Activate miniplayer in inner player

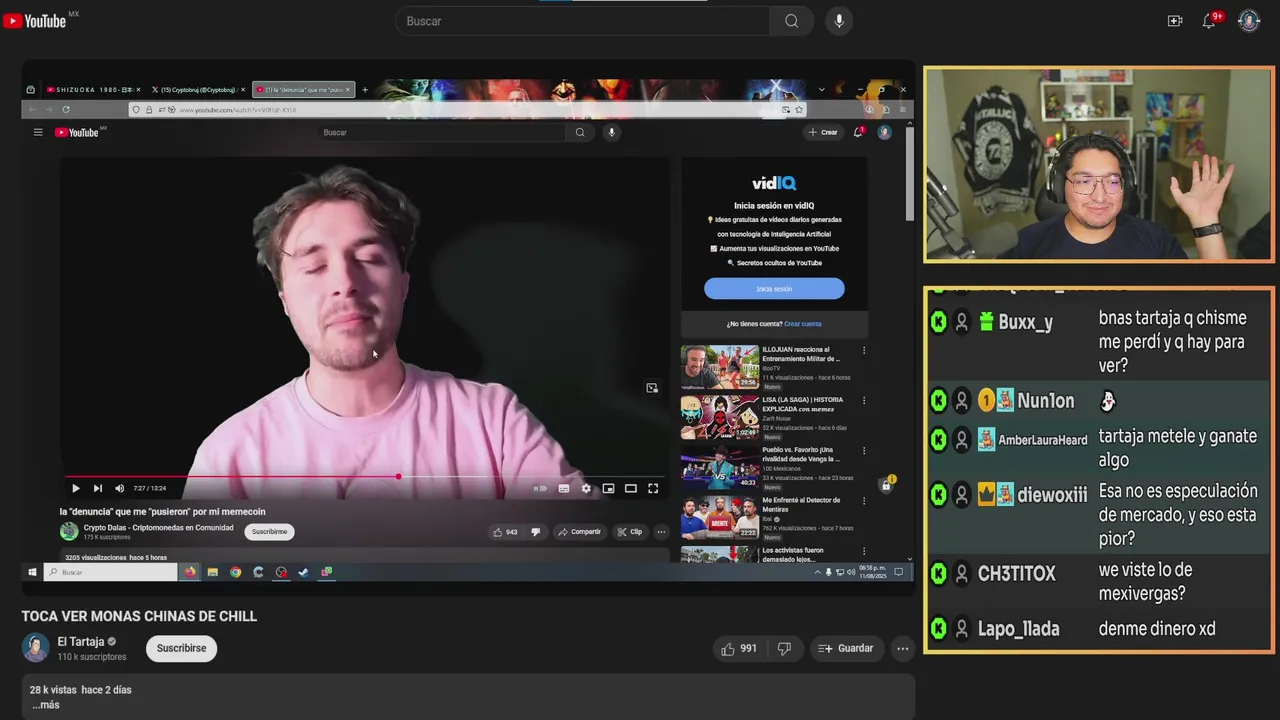coord(608,488)
